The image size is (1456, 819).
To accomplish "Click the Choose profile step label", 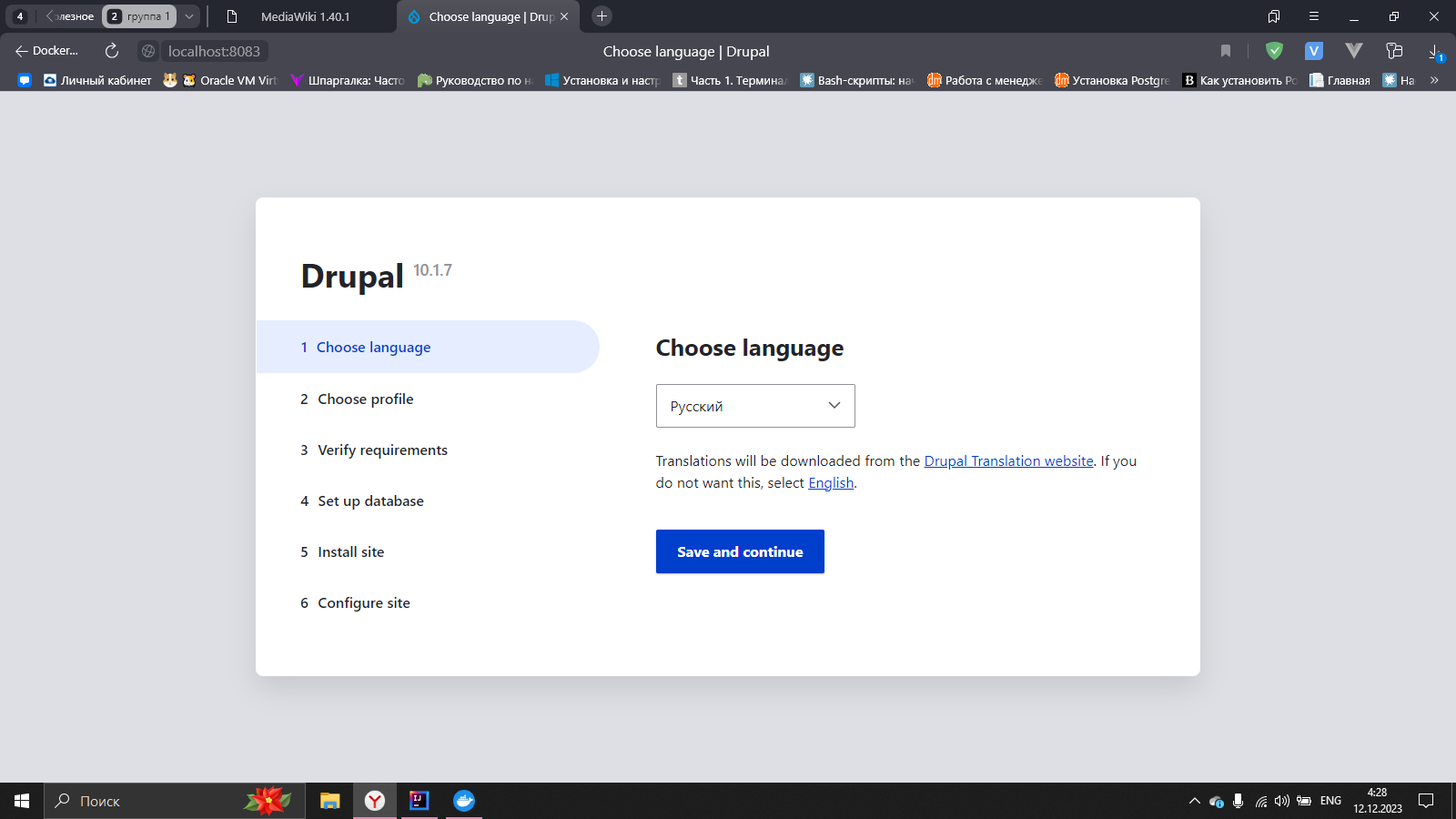I will click(365, 399).
